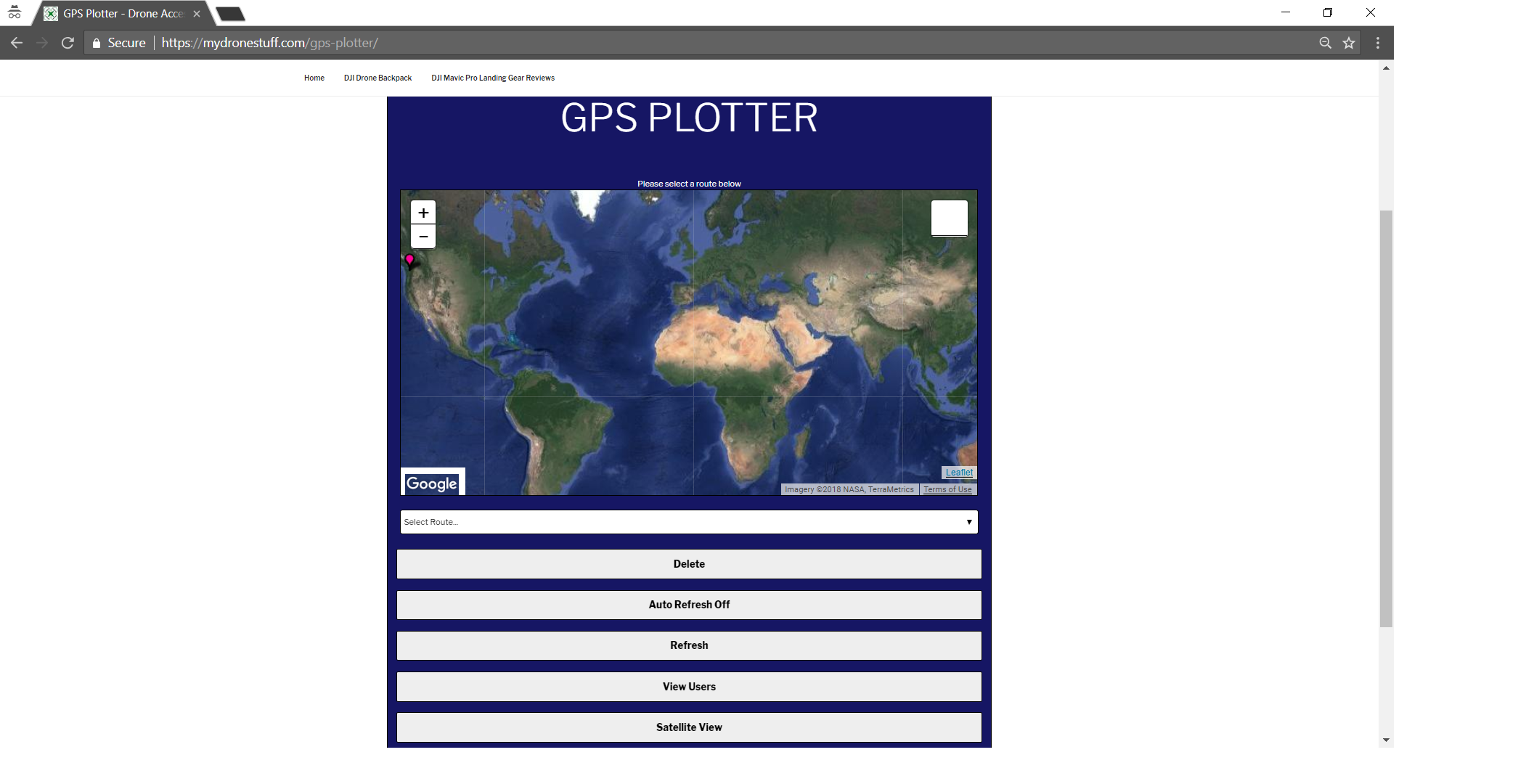Toggle the Auto Refresh Off button
The height and width of the screenshot is (784, 1518).
click(x=689, y=605)
